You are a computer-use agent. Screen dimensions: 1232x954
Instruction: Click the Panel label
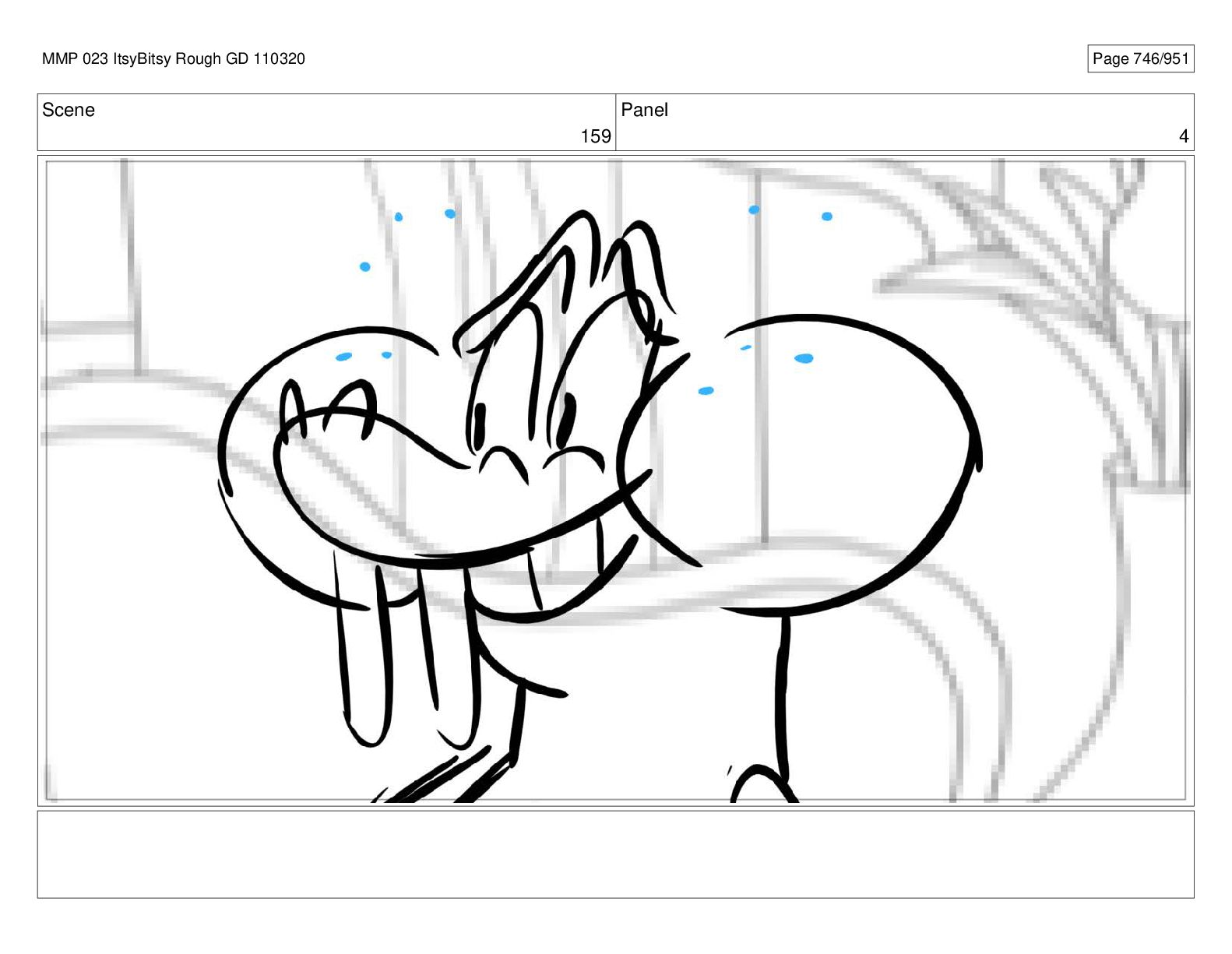click(644, 110)
